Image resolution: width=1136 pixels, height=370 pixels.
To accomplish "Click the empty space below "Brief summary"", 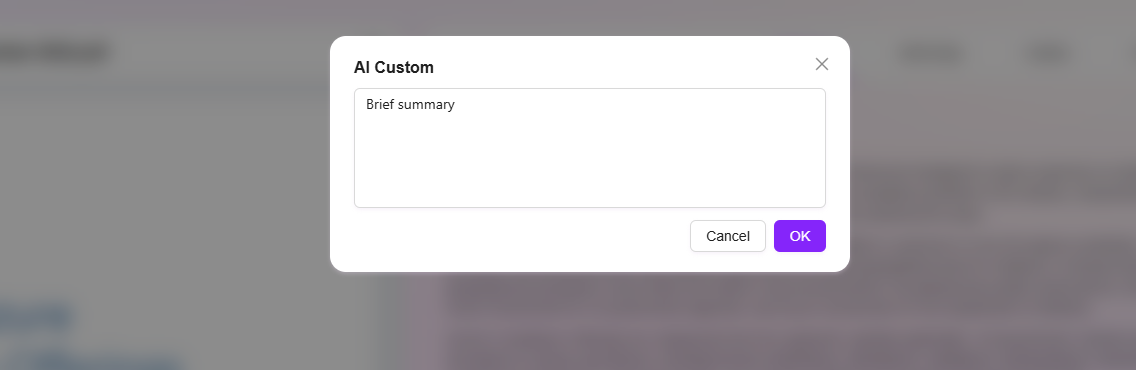I will pyautogui.click(x=590, y=163).
